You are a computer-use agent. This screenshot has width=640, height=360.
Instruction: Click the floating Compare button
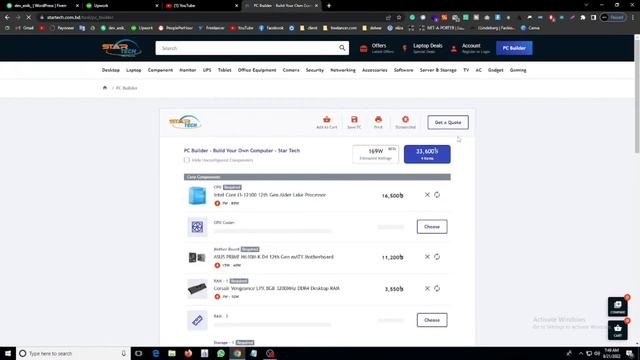tap(618, 307)
